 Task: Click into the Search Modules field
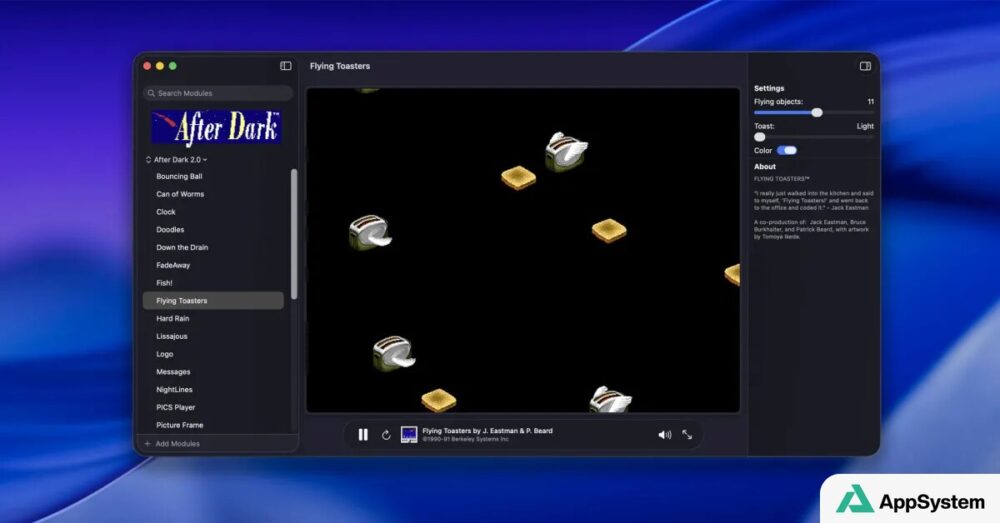[x=218, y=93]
